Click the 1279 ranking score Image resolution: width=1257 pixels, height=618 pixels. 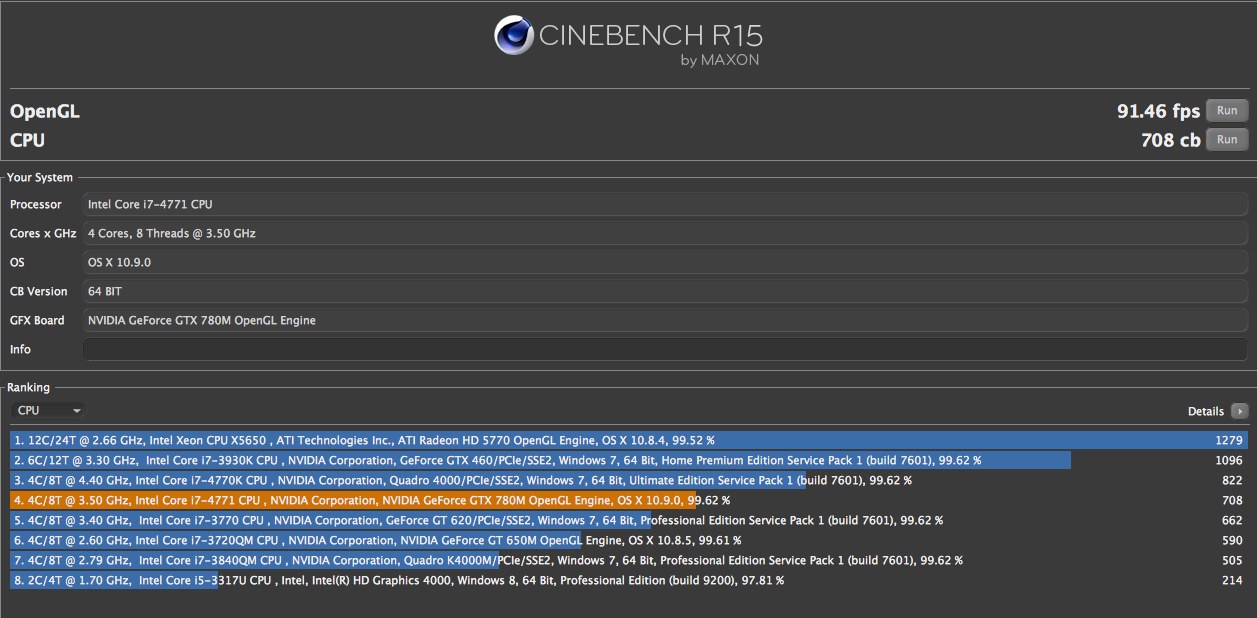[1228, 440]
